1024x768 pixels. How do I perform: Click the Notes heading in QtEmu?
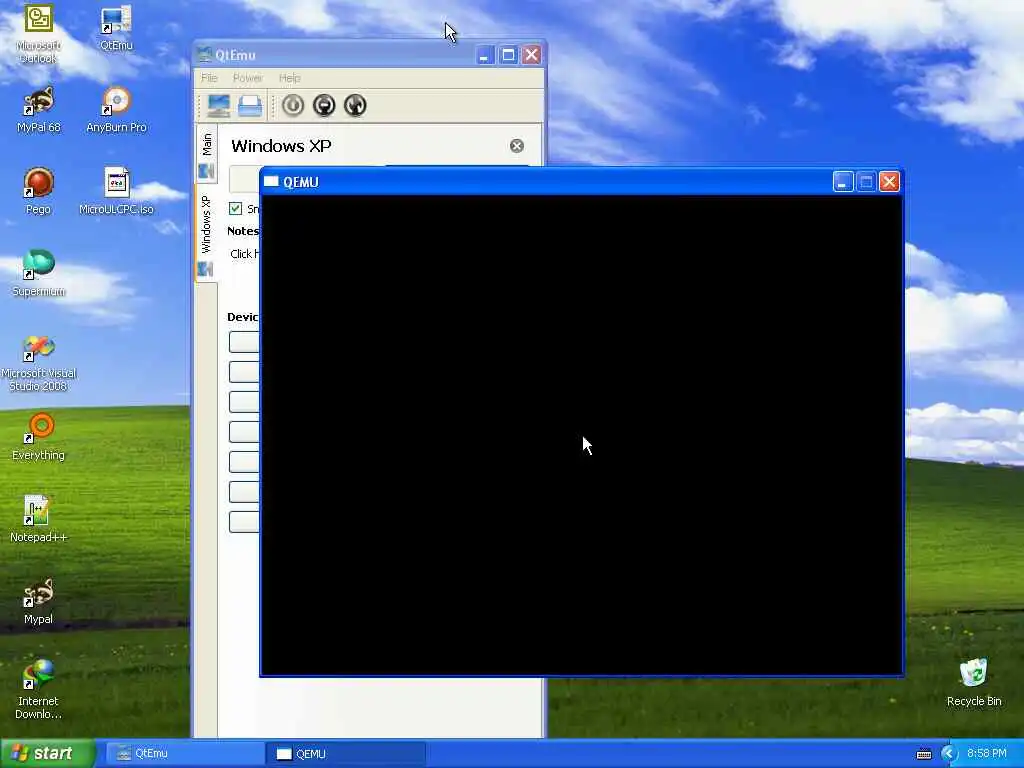(243, 231)
